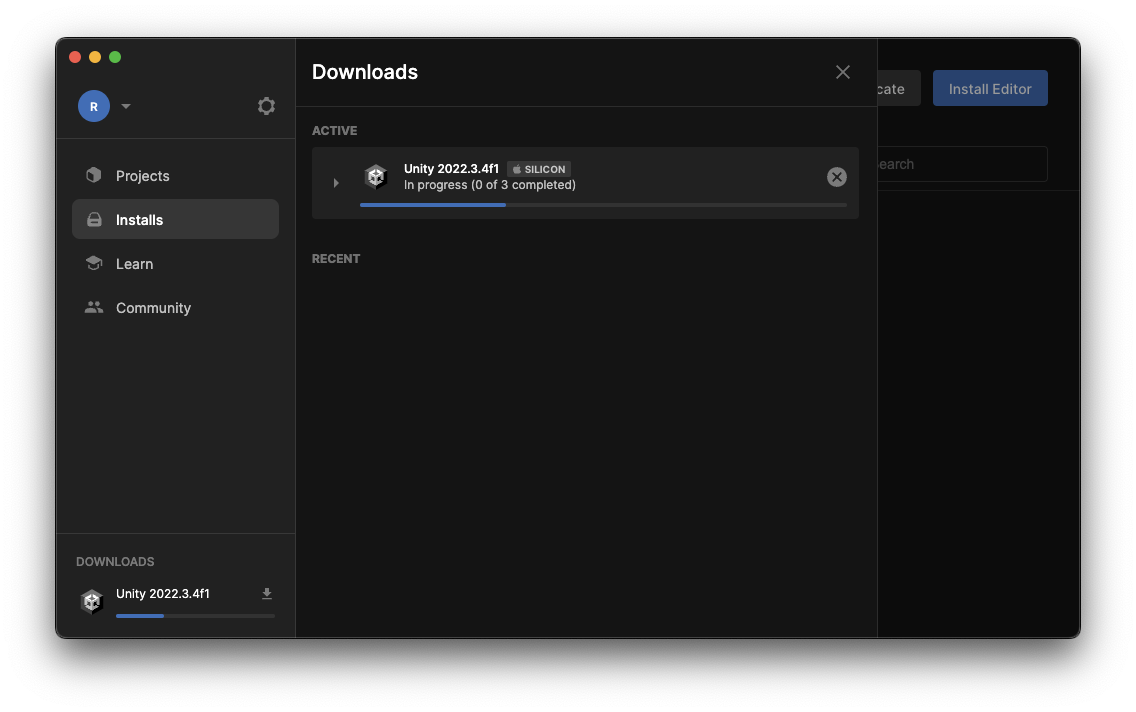Click the Community people icon

93,307
